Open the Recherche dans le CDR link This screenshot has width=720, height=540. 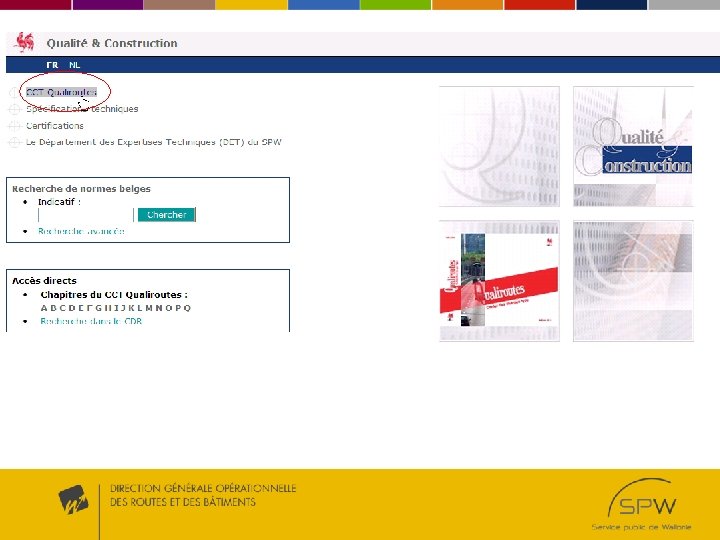pos(91,321)
